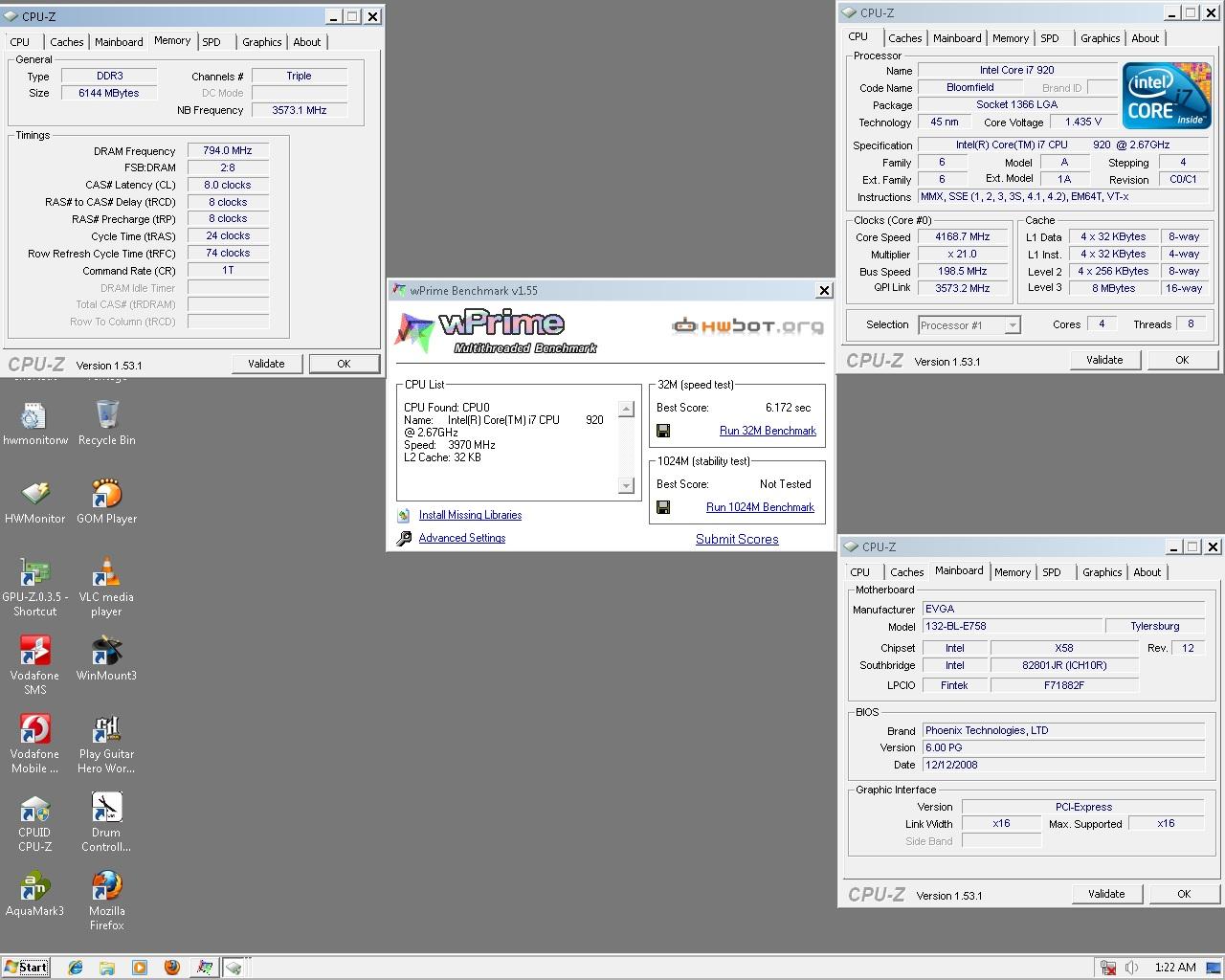Open the Processor #1 selection dropdown
This screenshot has height=980, width=1225.
969,325
